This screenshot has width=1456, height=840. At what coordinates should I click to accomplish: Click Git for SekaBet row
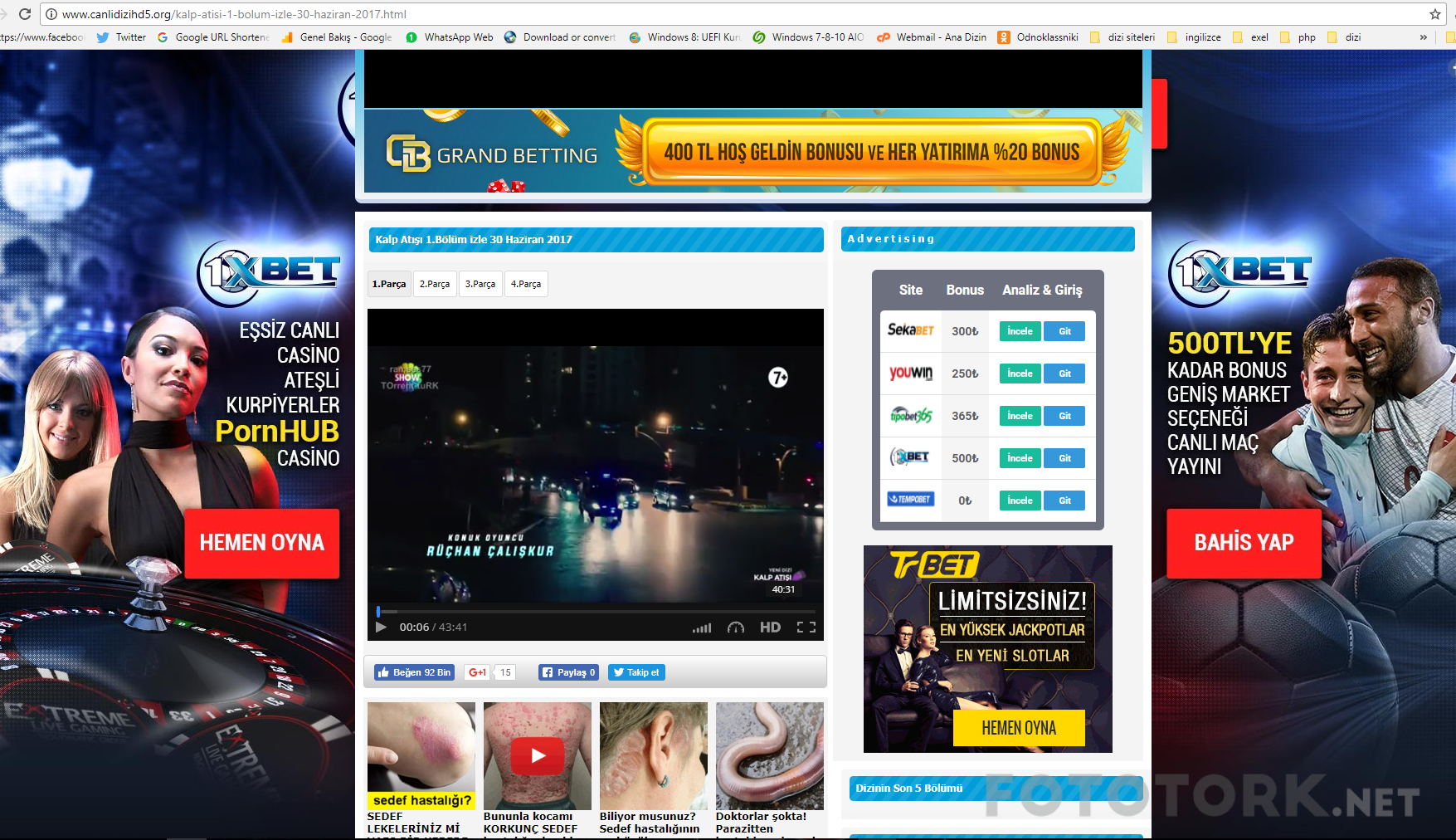[x=1064, y=331]
